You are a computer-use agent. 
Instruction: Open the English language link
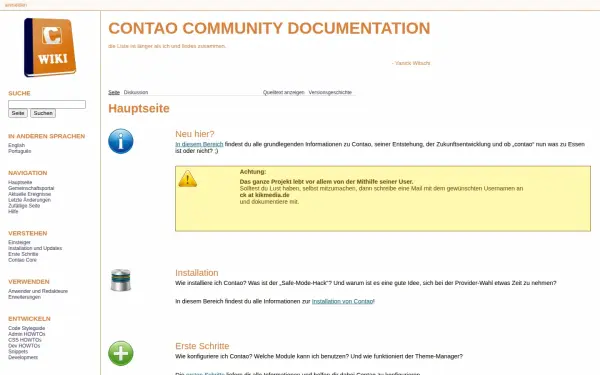[16, 145]
